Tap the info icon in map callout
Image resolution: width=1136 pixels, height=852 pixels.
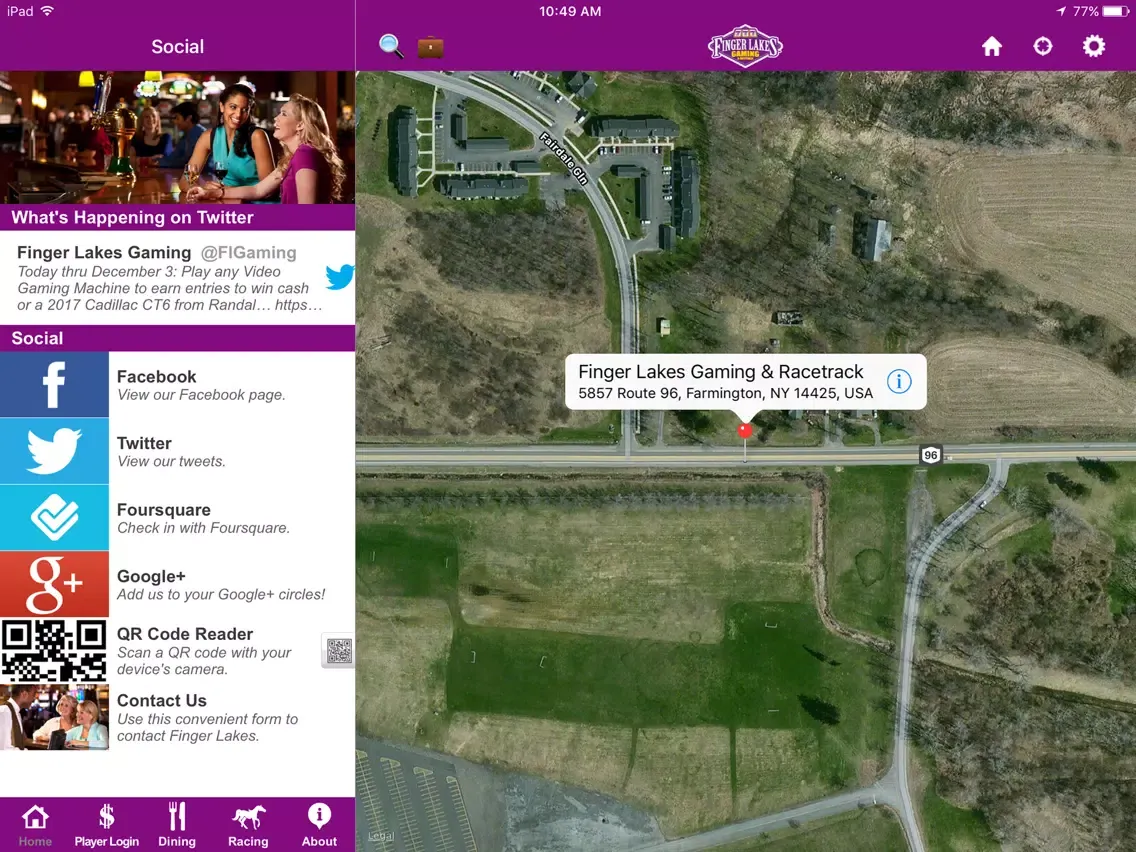[x=899, y=381]
